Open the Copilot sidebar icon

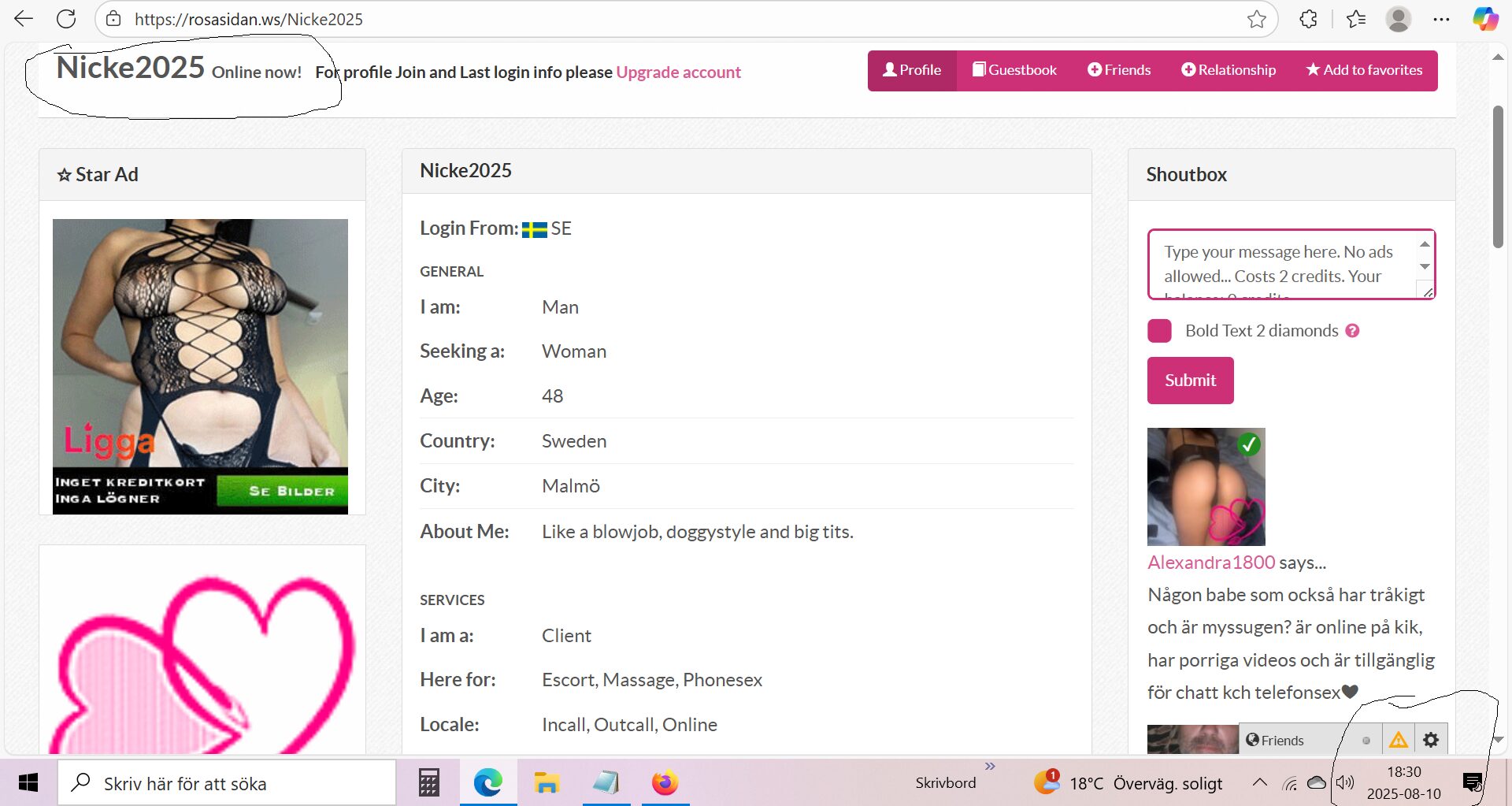1485,19
